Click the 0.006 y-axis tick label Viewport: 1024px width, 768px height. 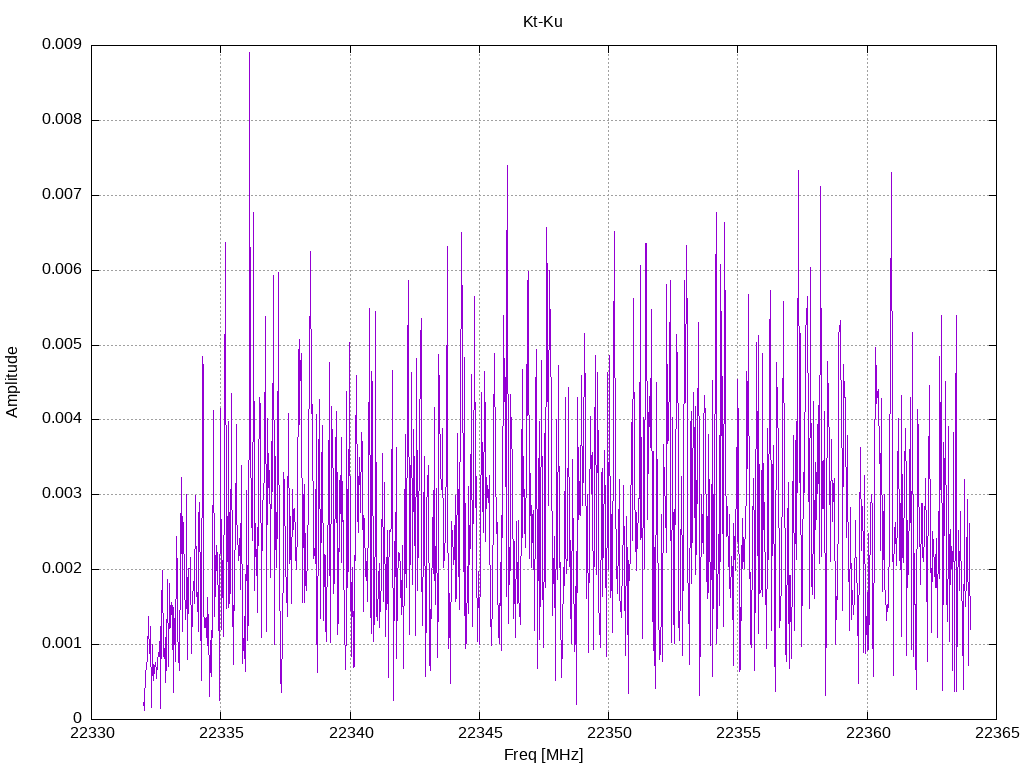pos(62,269)
